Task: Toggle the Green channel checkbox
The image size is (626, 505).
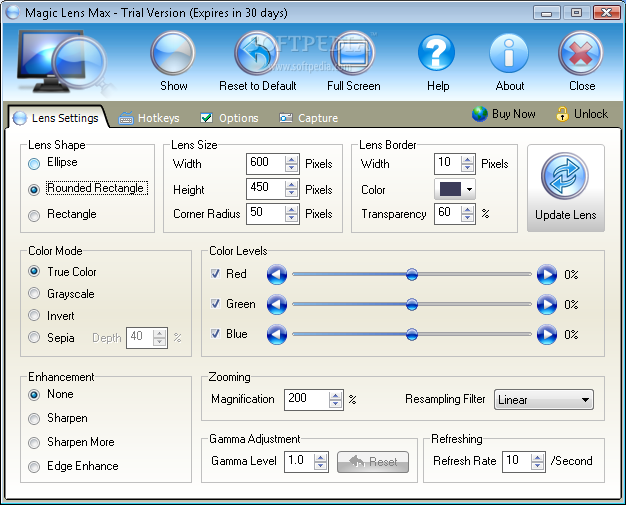Action: pyautogui.click(x=215, y=303)
